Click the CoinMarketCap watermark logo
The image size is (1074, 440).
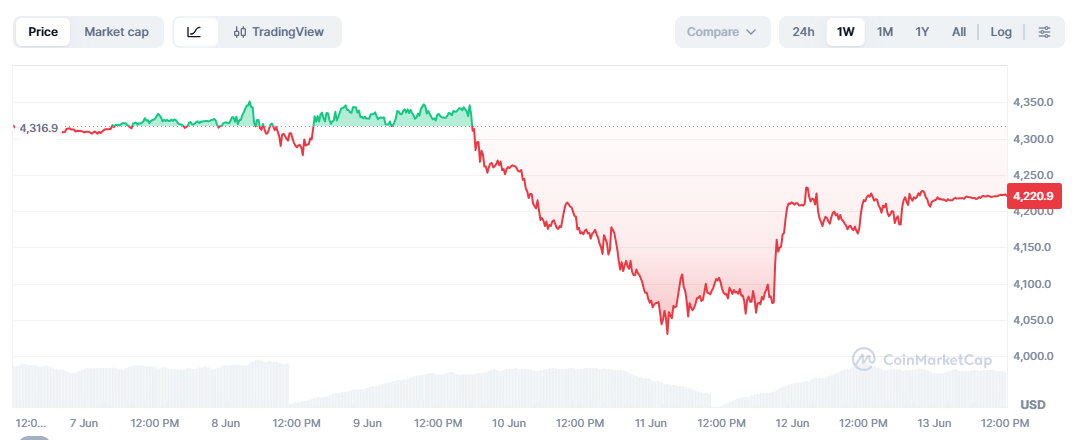click(922, 359)
